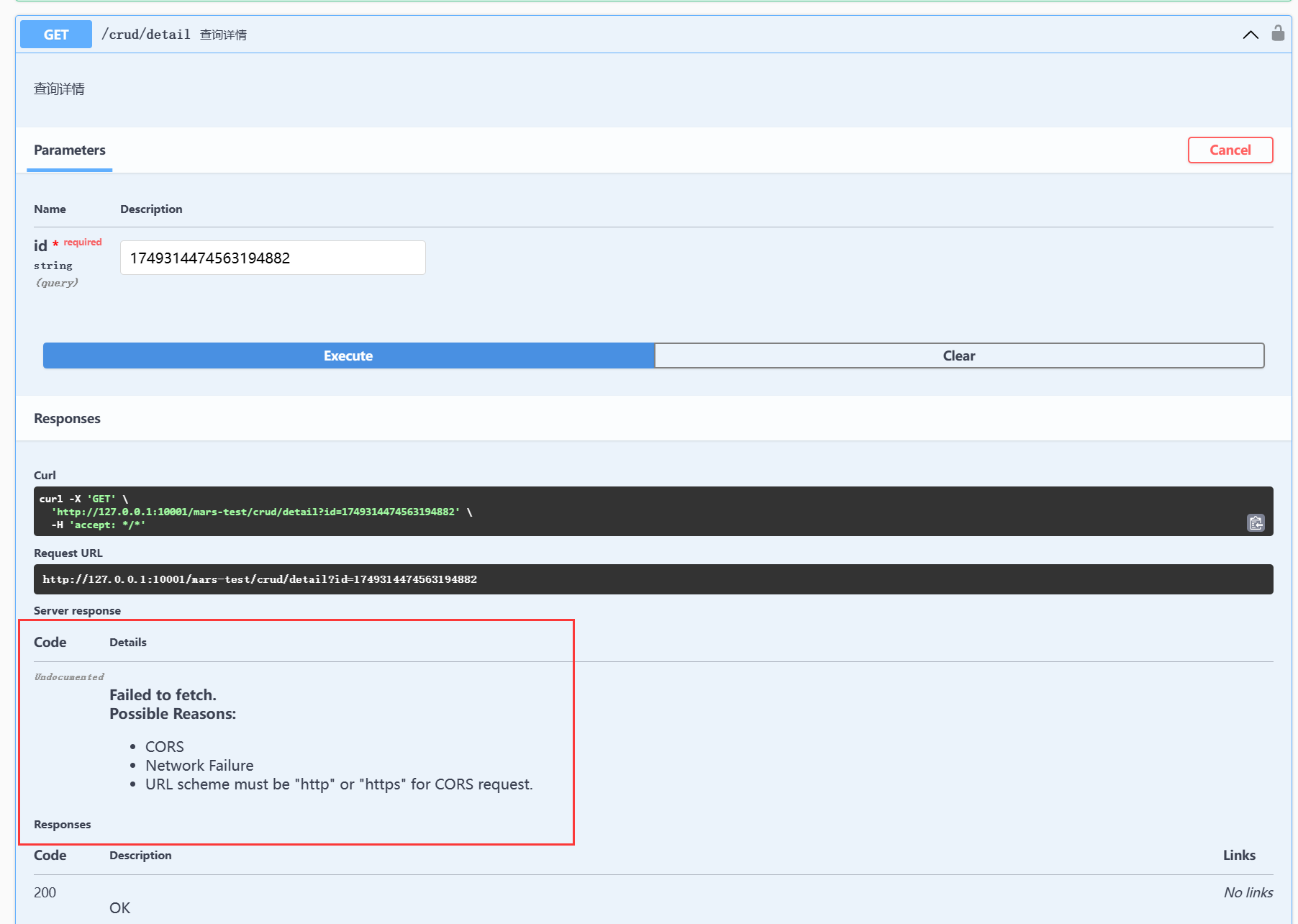Collapse the /crud/detail operation with the chevron

pyautogui.click(x=1251, y=35)
